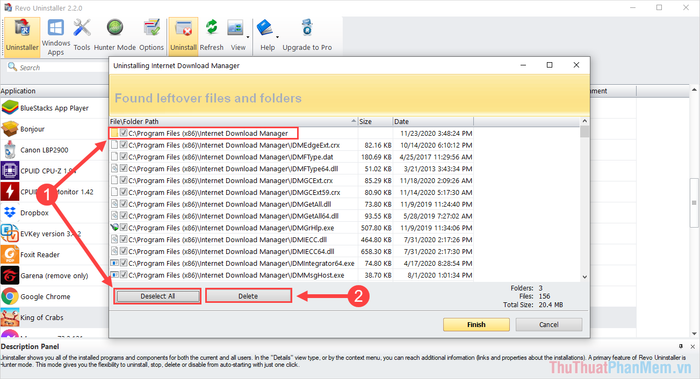
Task: Open the View dropdown arrow
Action: pos(247,37)
